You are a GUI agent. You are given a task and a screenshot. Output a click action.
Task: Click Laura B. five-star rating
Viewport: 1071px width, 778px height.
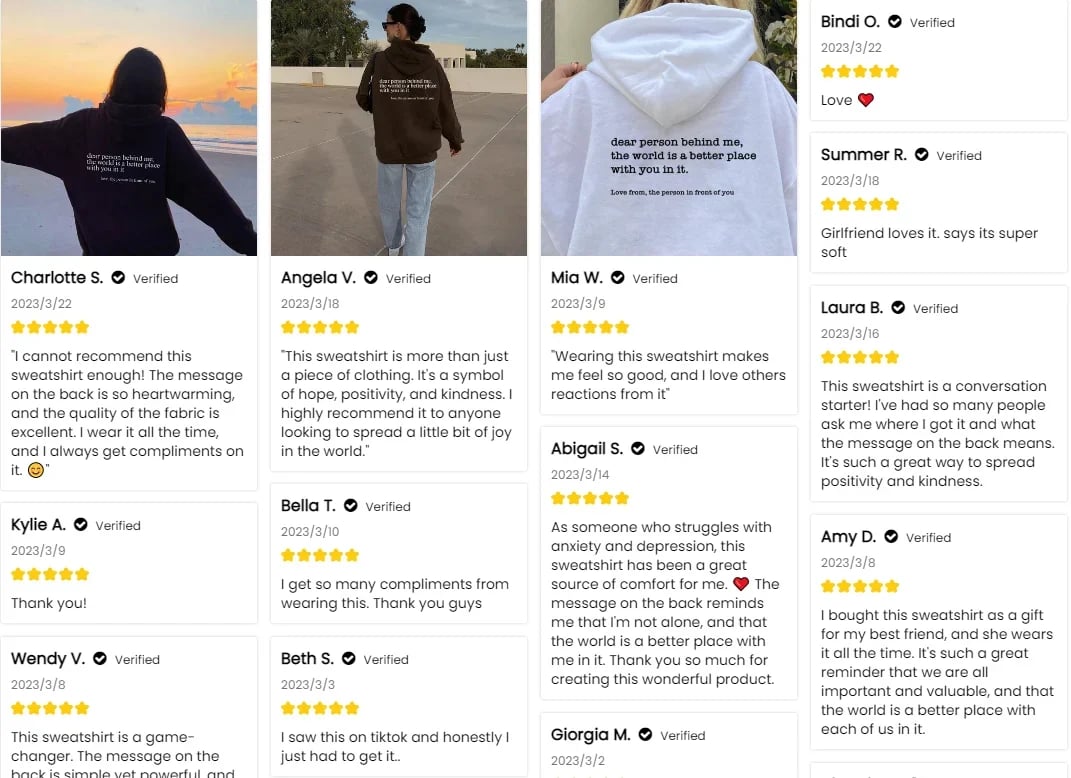[x=860, y=357]
